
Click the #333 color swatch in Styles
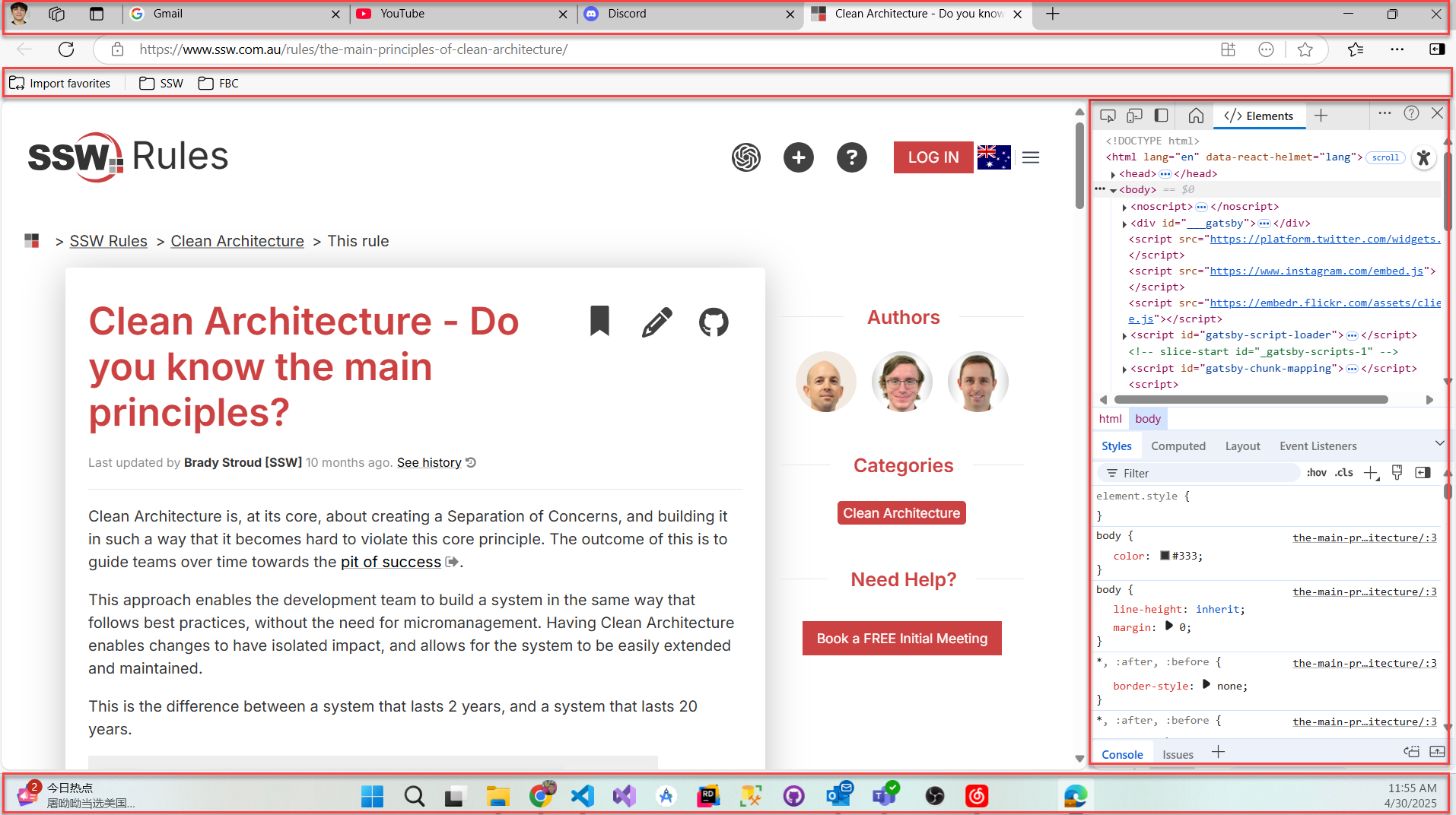(1164, 556)
